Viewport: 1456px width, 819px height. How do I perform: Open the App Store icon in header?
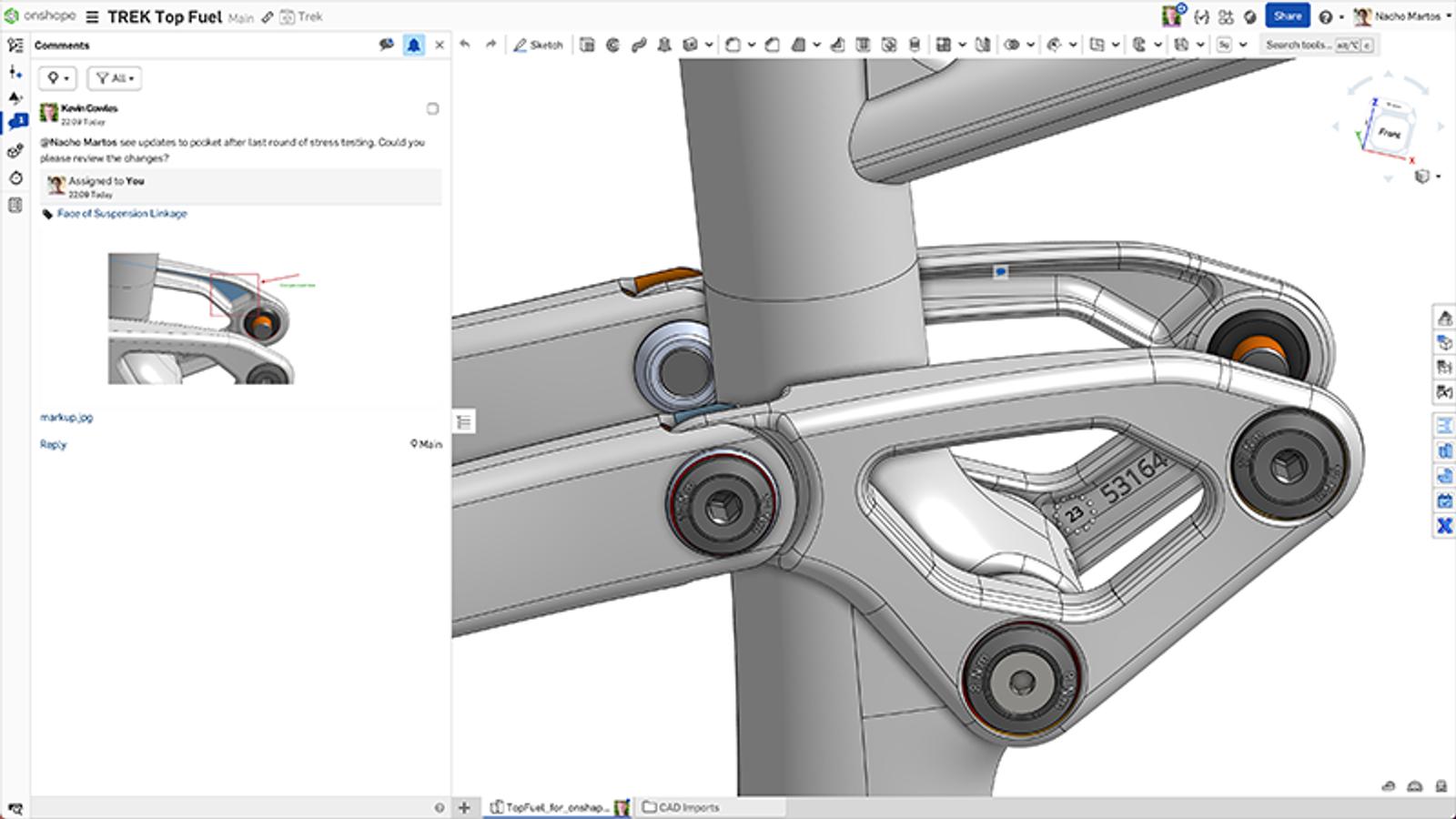[x=1226, y=16]
